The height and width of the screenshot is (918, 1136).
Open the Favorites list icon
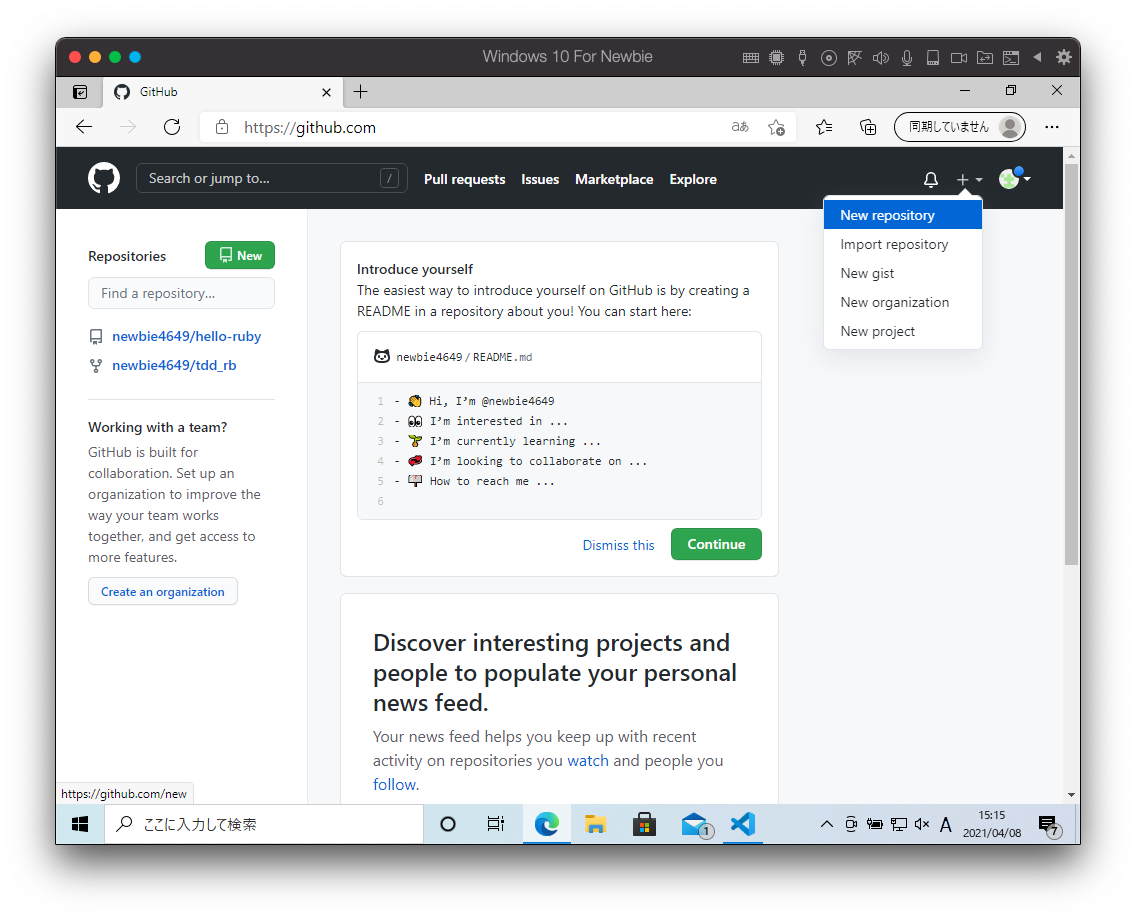click(824, 128)
